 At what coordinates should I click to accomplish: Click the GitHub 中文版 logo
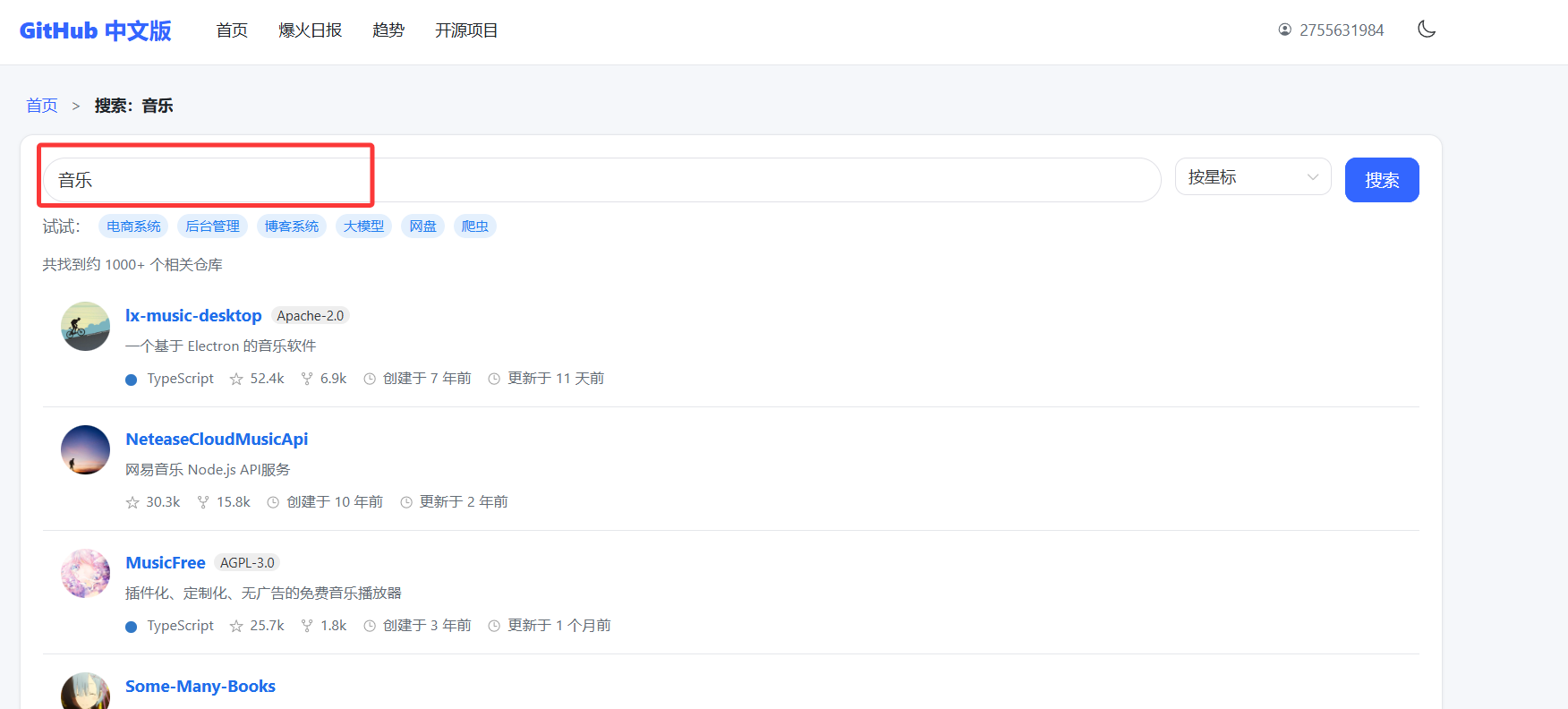(96, 30)
